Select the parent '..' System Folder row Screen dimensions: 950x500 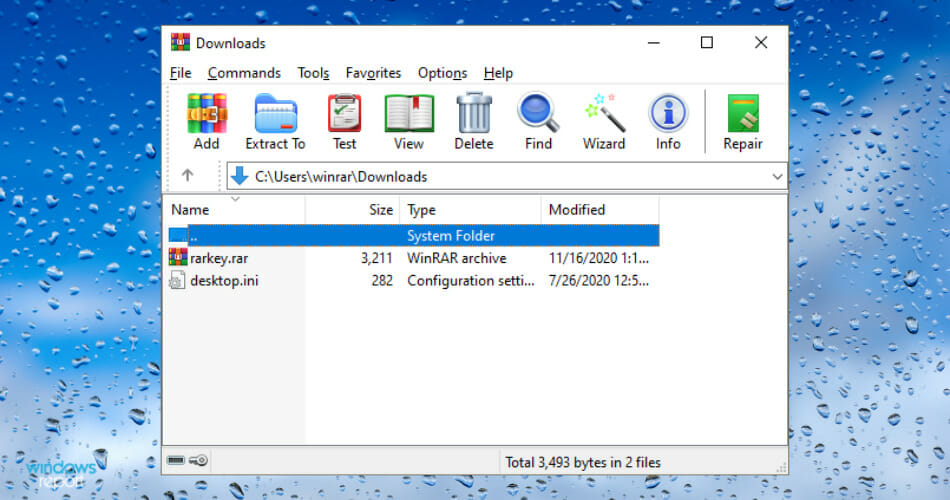(x=413, y=235)
